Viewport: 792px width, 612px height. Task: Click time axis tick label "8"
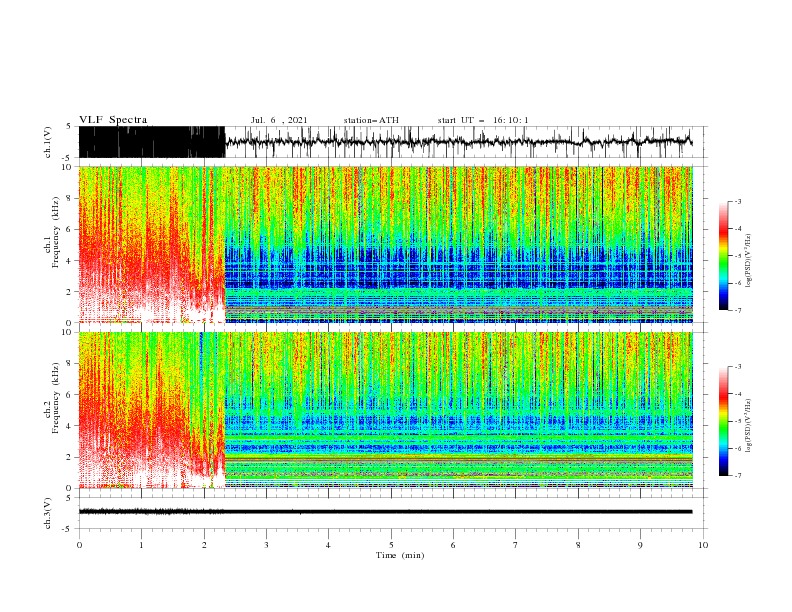pyautogui.click(x=578, y=545)
